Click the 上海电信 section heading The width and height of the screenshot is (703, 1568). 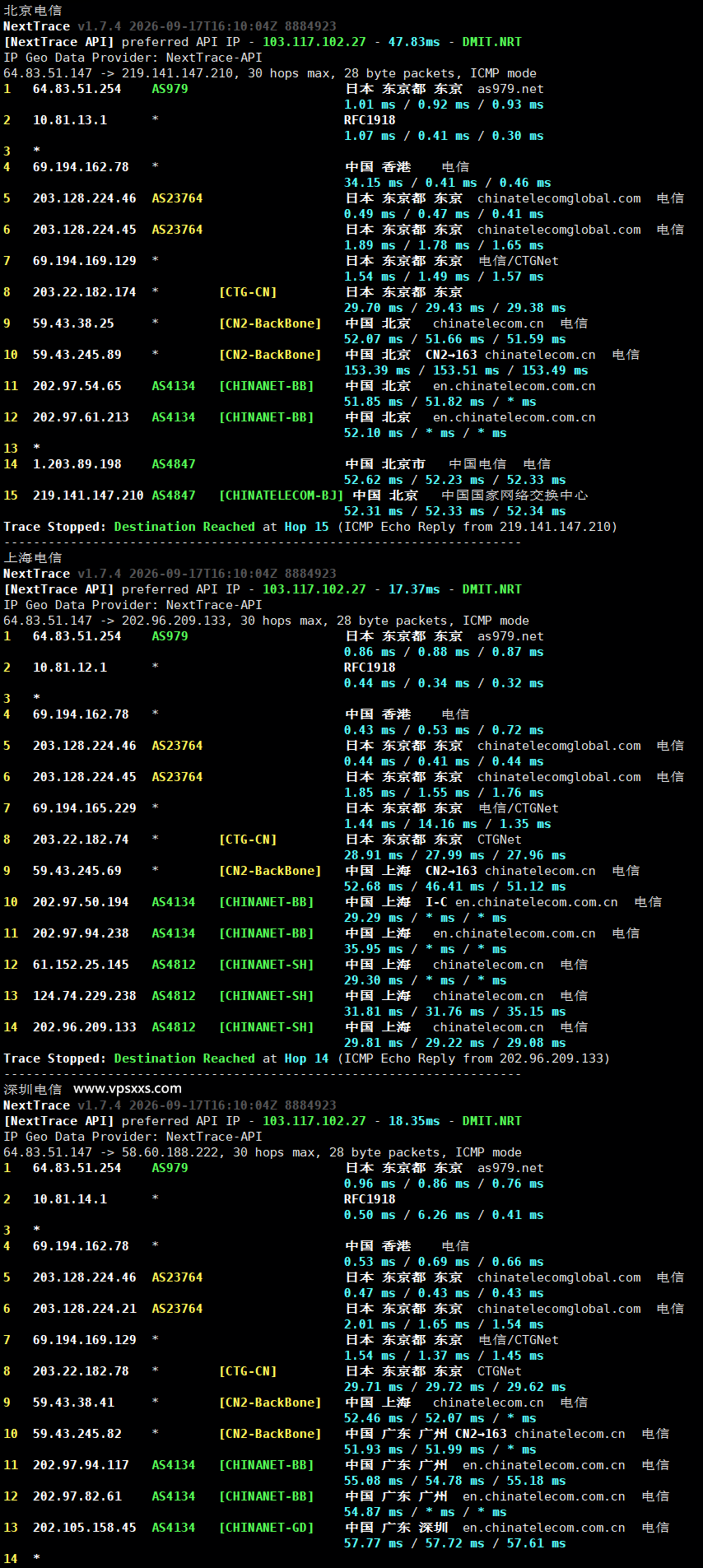(x=33, y=558)
